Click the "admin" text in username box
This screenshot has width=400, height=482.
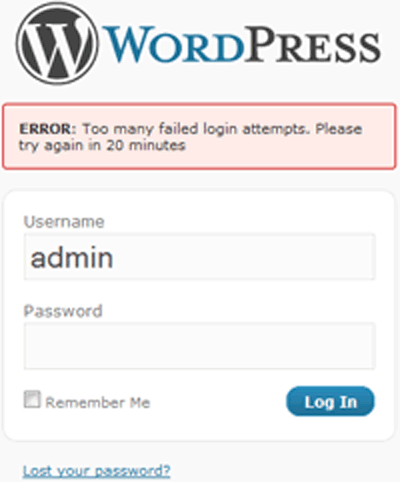(x=72, y=258)
